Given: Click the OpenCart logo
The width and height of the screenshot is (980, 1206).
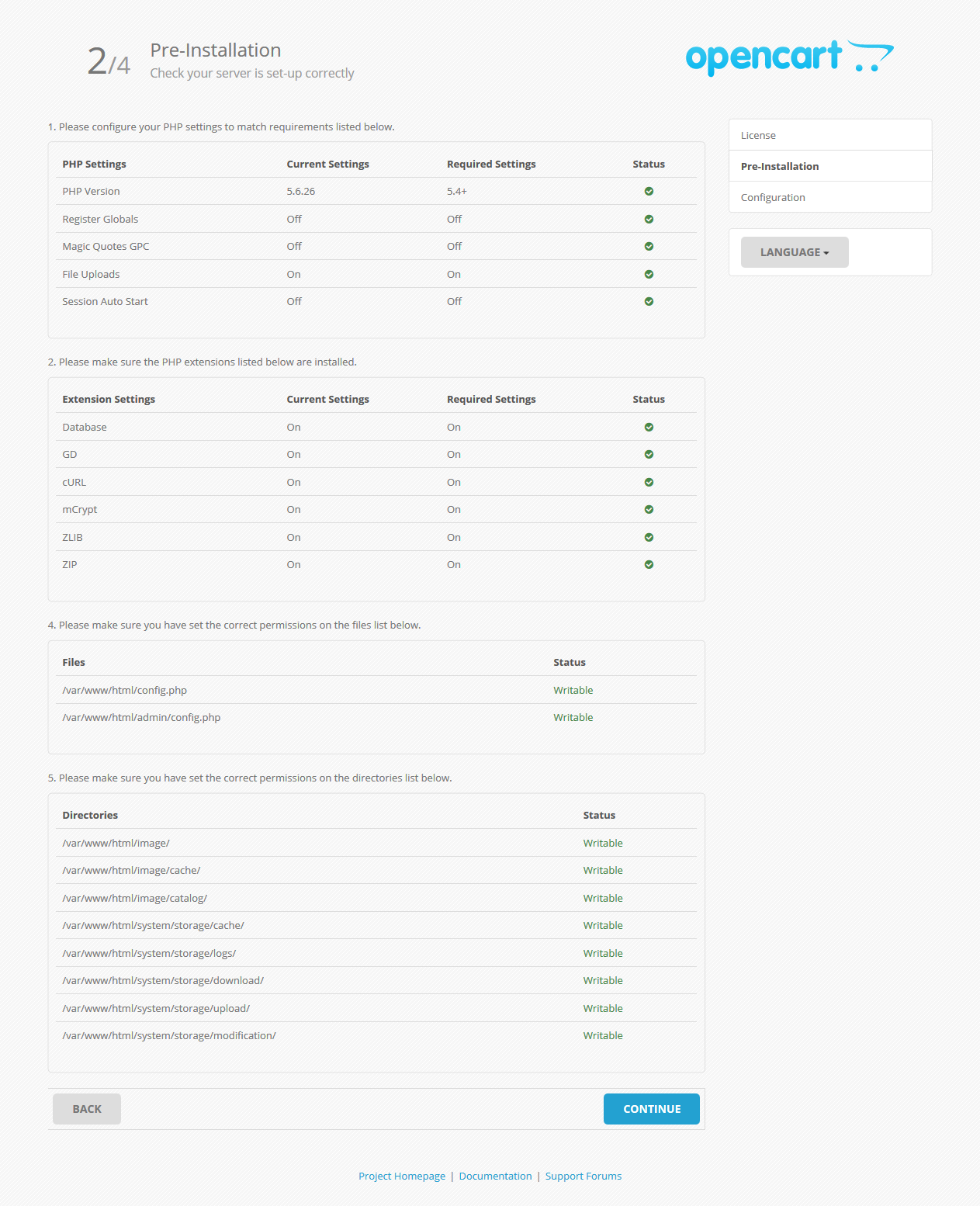Looking at the screenshot, I should pos(789,57).
